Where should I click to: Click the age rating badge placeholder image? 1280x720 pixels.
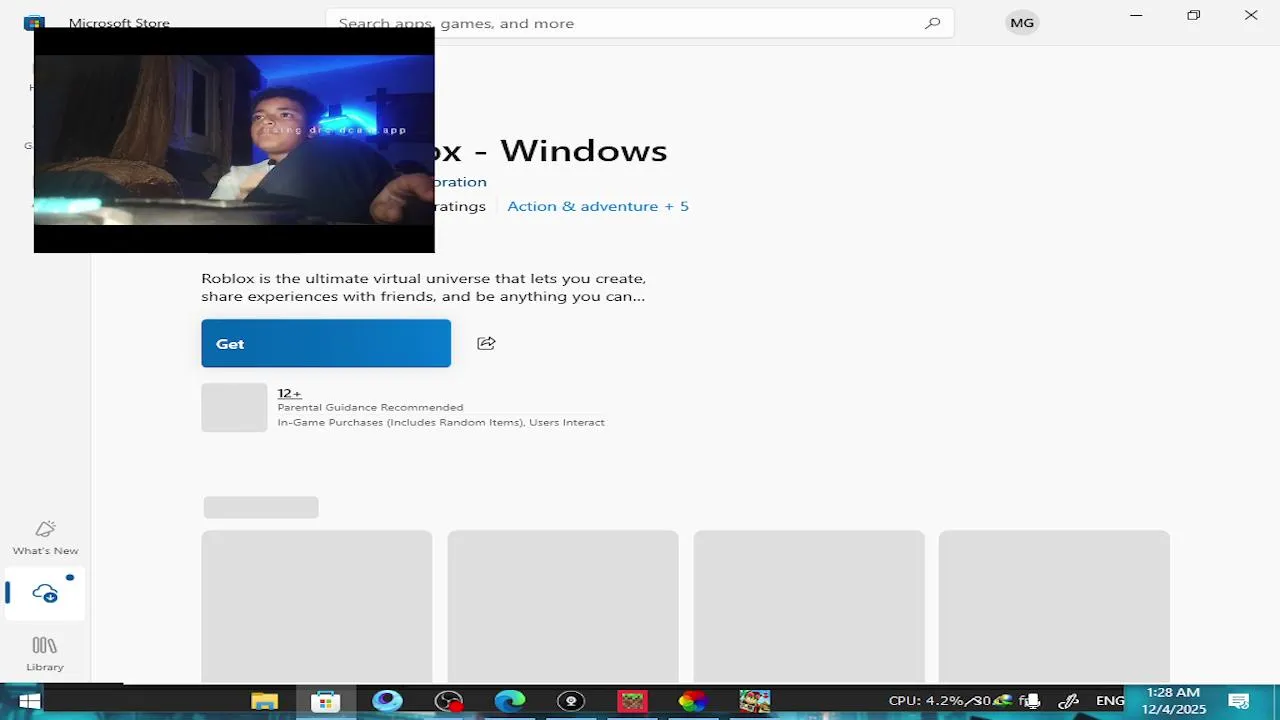point(234,407)
